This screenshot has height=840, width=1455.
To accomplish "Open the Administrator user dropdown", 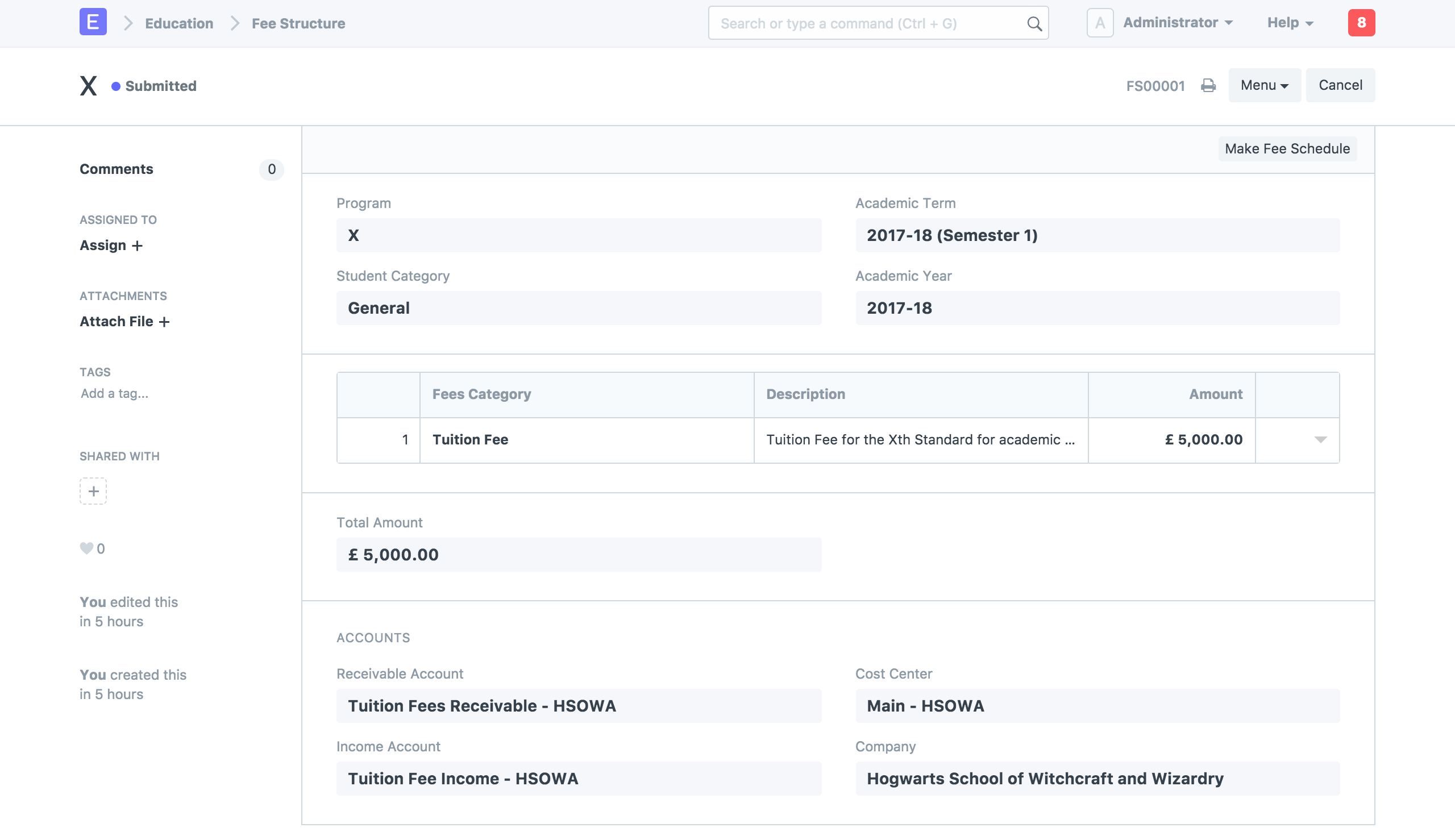I will pyautogui.click(x=1178, y=23).
